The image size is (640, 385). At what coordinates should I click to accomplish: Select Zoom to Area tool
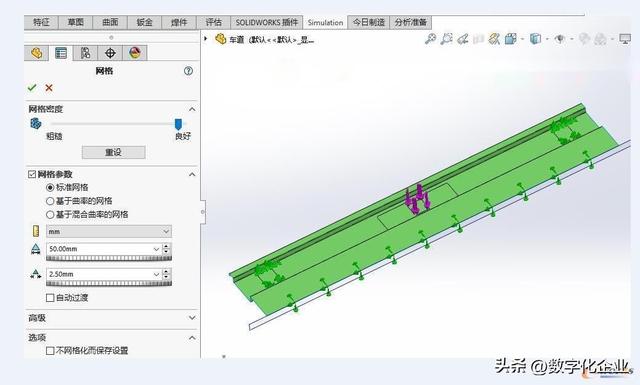pyautogui.click(x=447, y=39)
